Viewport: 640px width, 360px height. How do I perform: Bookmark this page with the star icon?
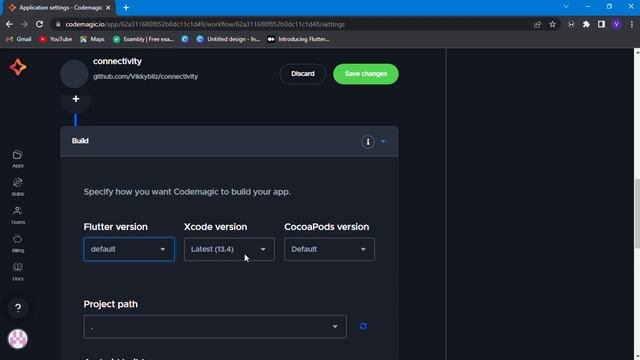pos(552,24)
